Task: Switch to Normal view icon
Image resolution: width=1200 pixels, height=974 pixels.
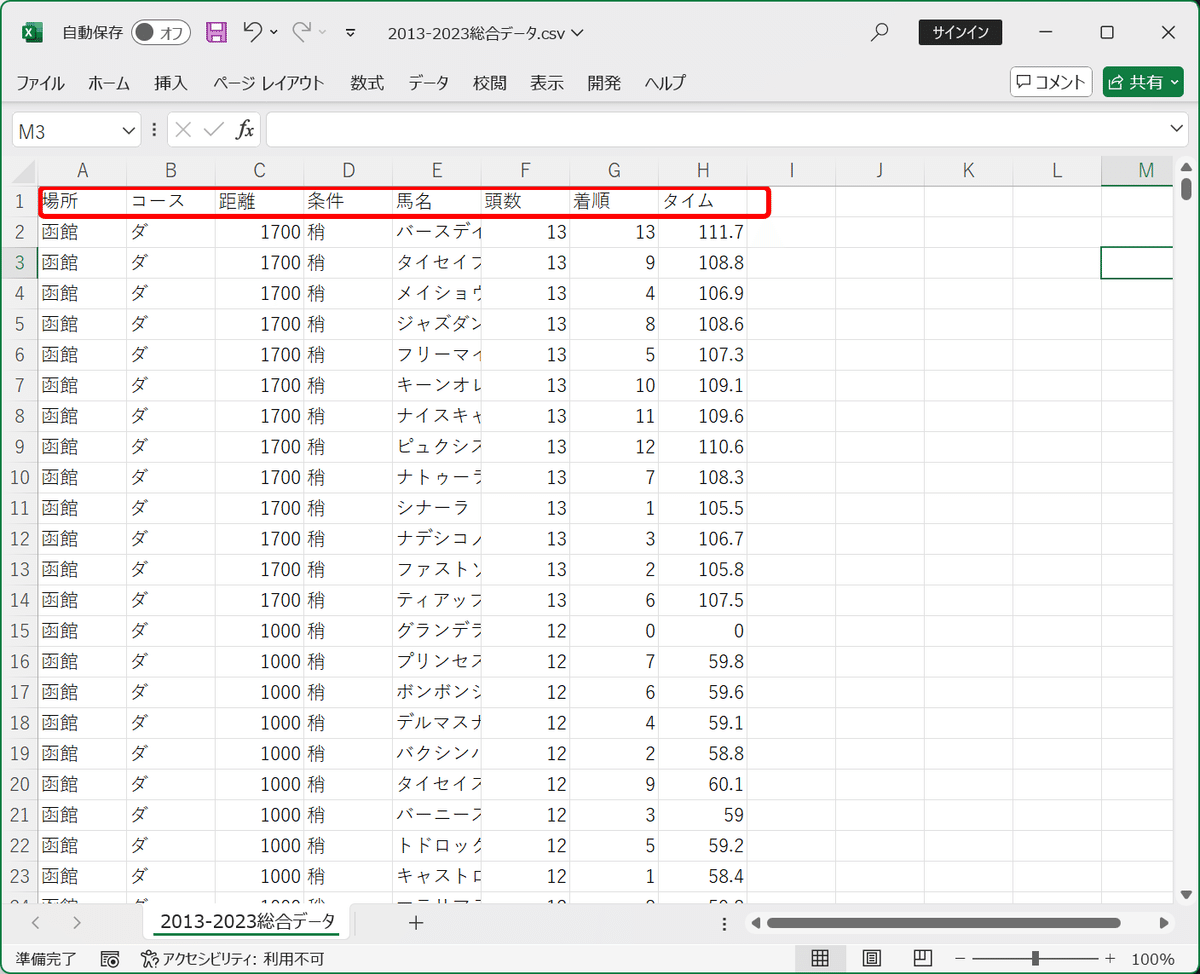Action: tap(820, 958)
